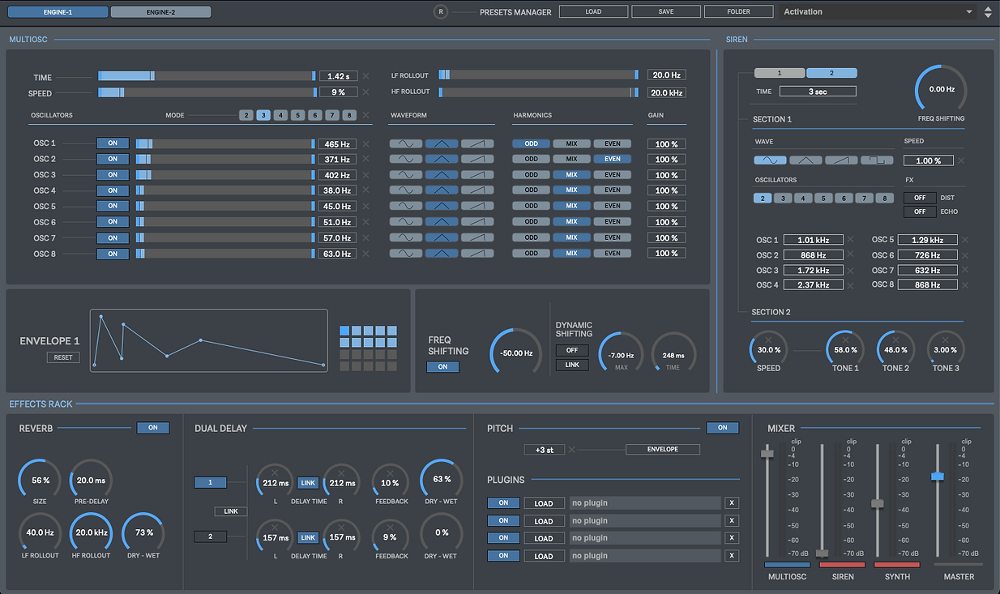Toggle OSC 4 on or off
The height and width of the screenshot is (594, 1000).
point(112,190)
